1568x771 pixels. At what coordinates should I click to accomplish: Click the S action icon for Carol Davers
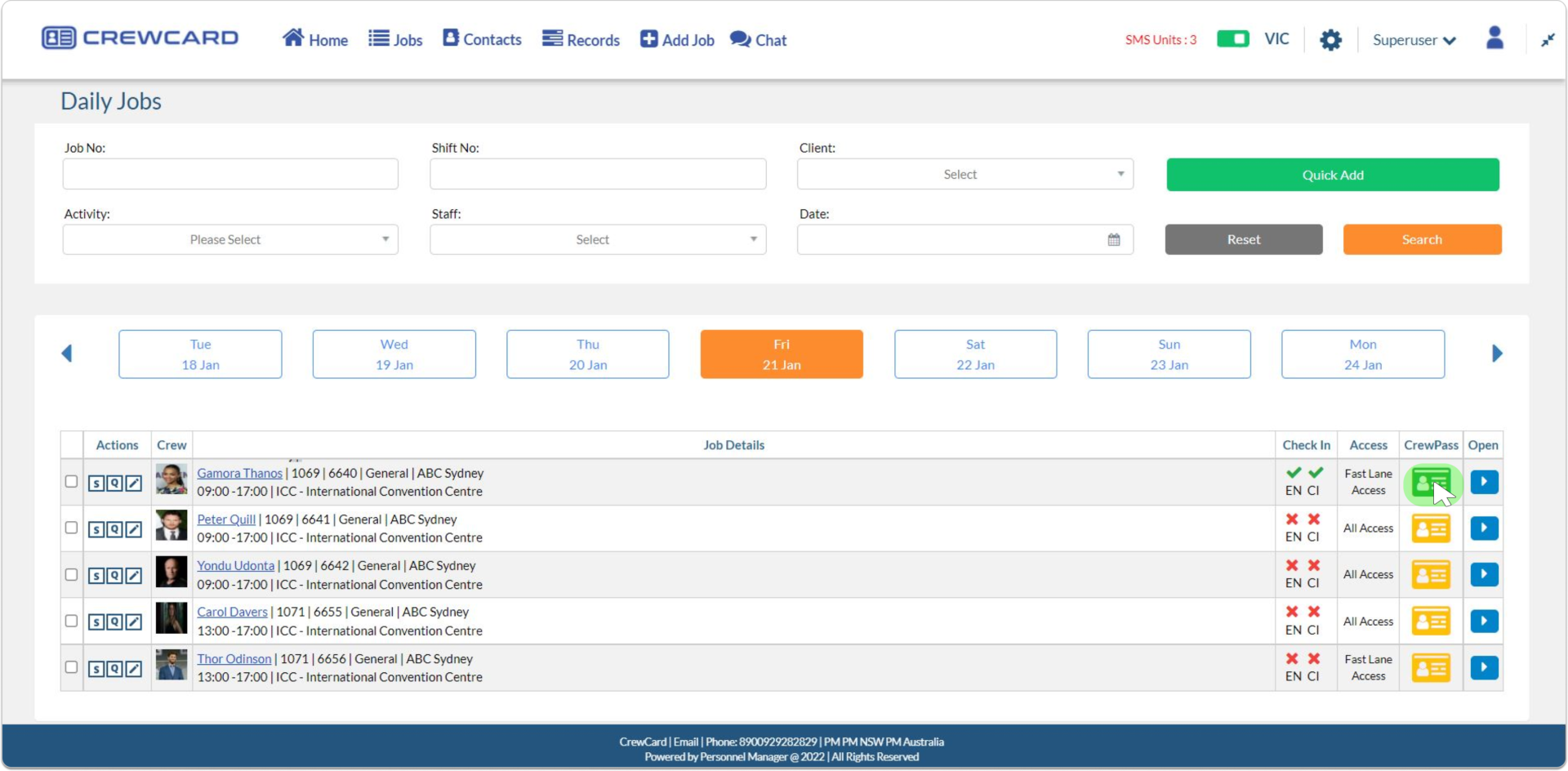tap(96, 622)
